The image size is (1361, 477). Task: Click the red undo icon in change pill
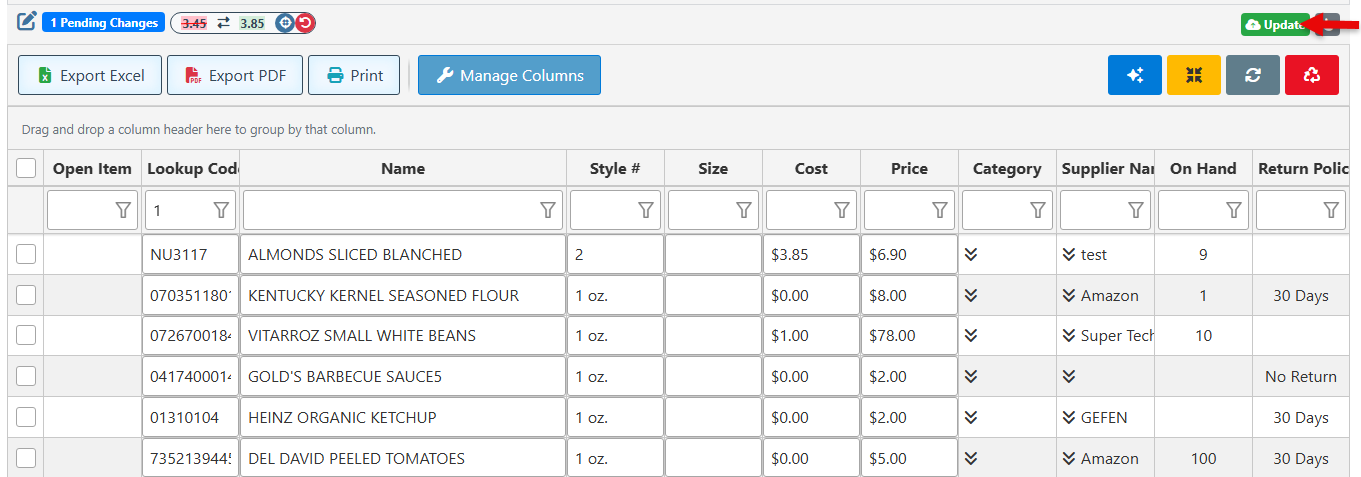click(303, 23)
